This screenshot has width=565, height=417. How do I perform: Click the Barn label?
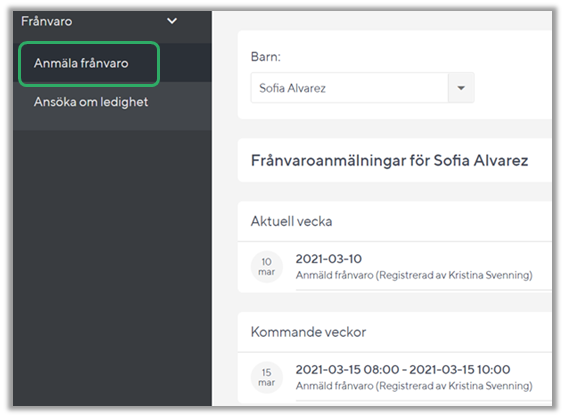click(x=266, y=57)
